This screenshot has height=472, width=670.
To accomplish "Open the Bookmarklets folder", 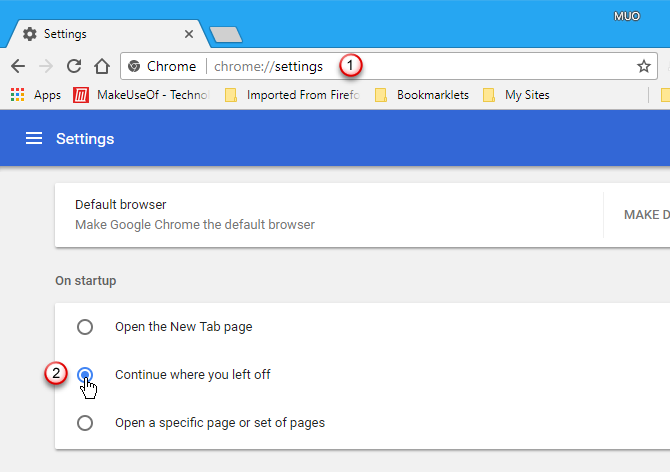I will click(x=422, y=95).
